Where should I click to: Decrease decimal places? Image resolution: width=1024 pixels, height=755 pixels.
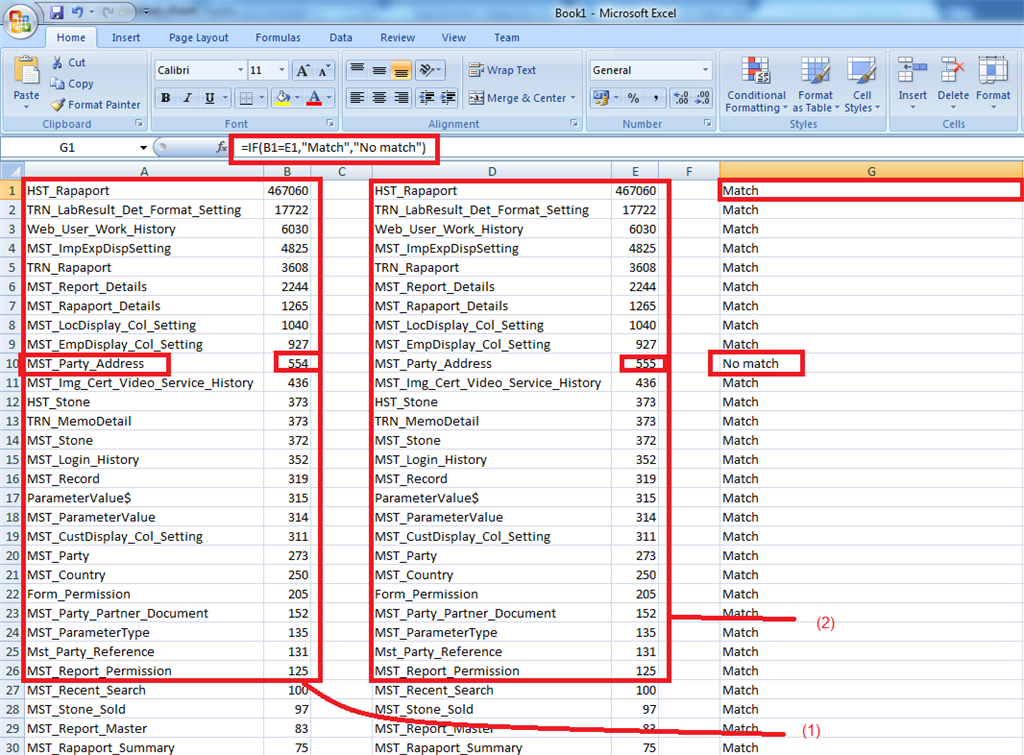pos(703,98)
